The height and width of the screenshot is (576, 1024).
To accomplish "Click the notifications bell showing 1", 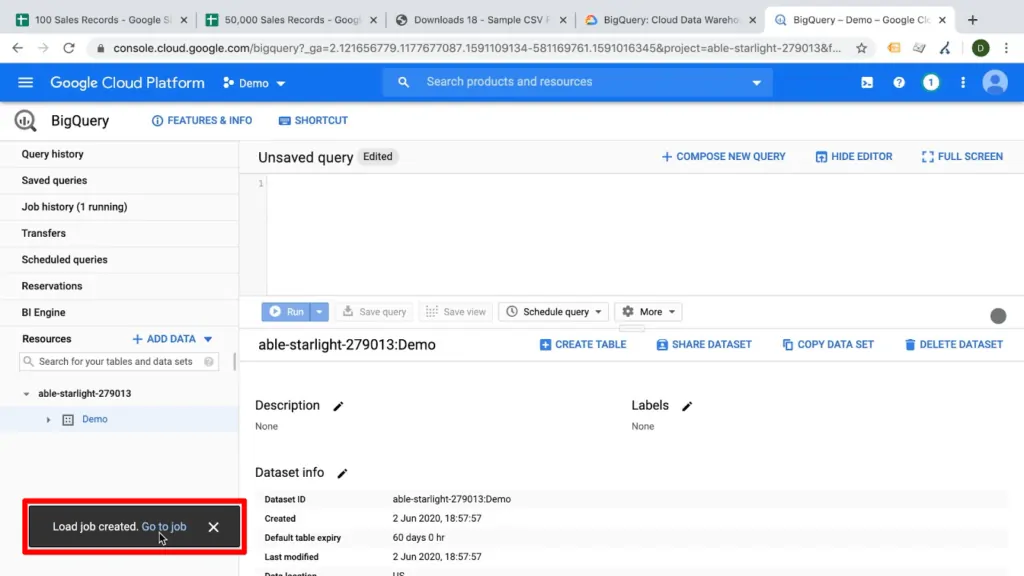I will 931,82.
